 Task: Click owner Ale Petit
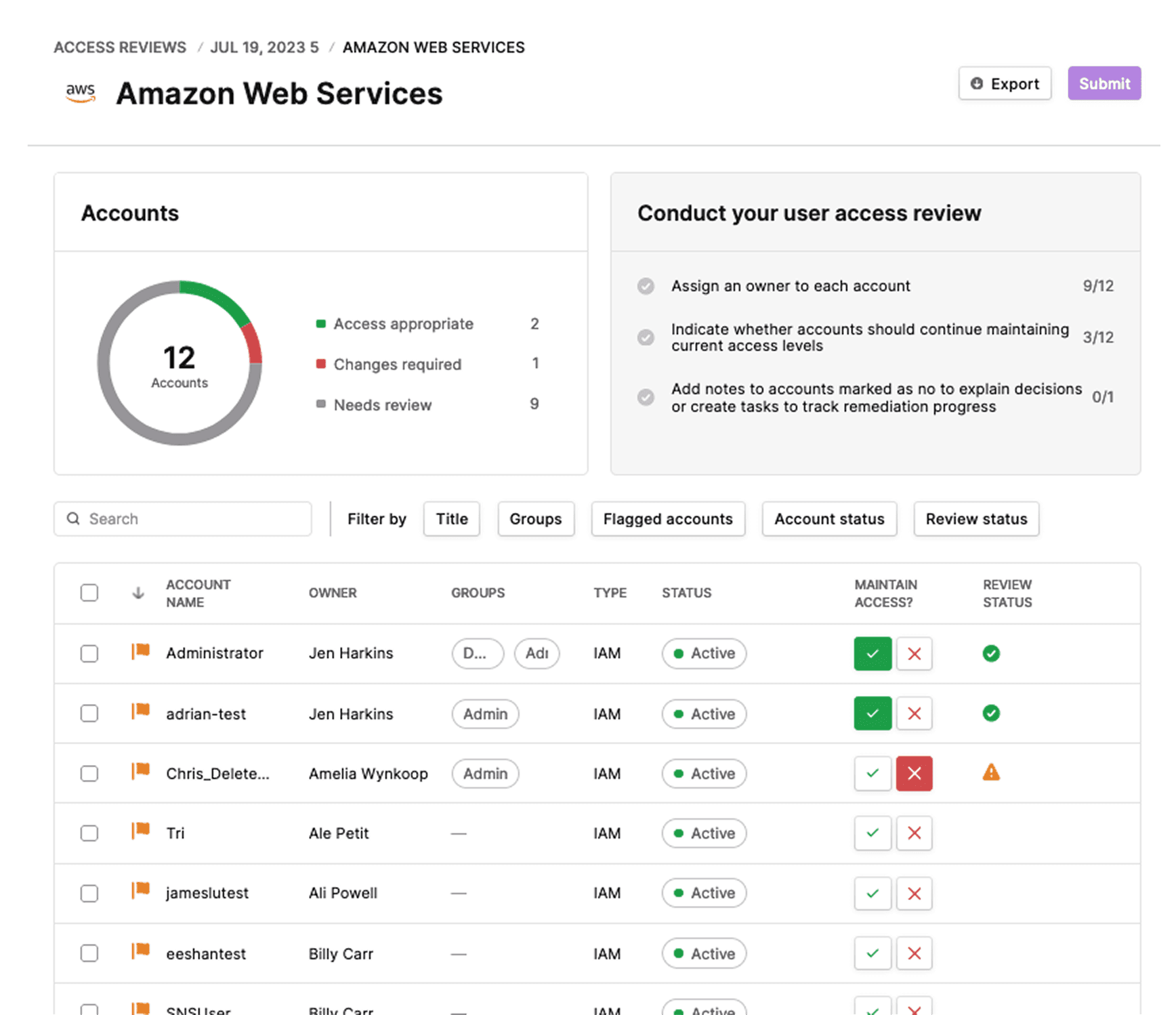(x=339, y=833)
